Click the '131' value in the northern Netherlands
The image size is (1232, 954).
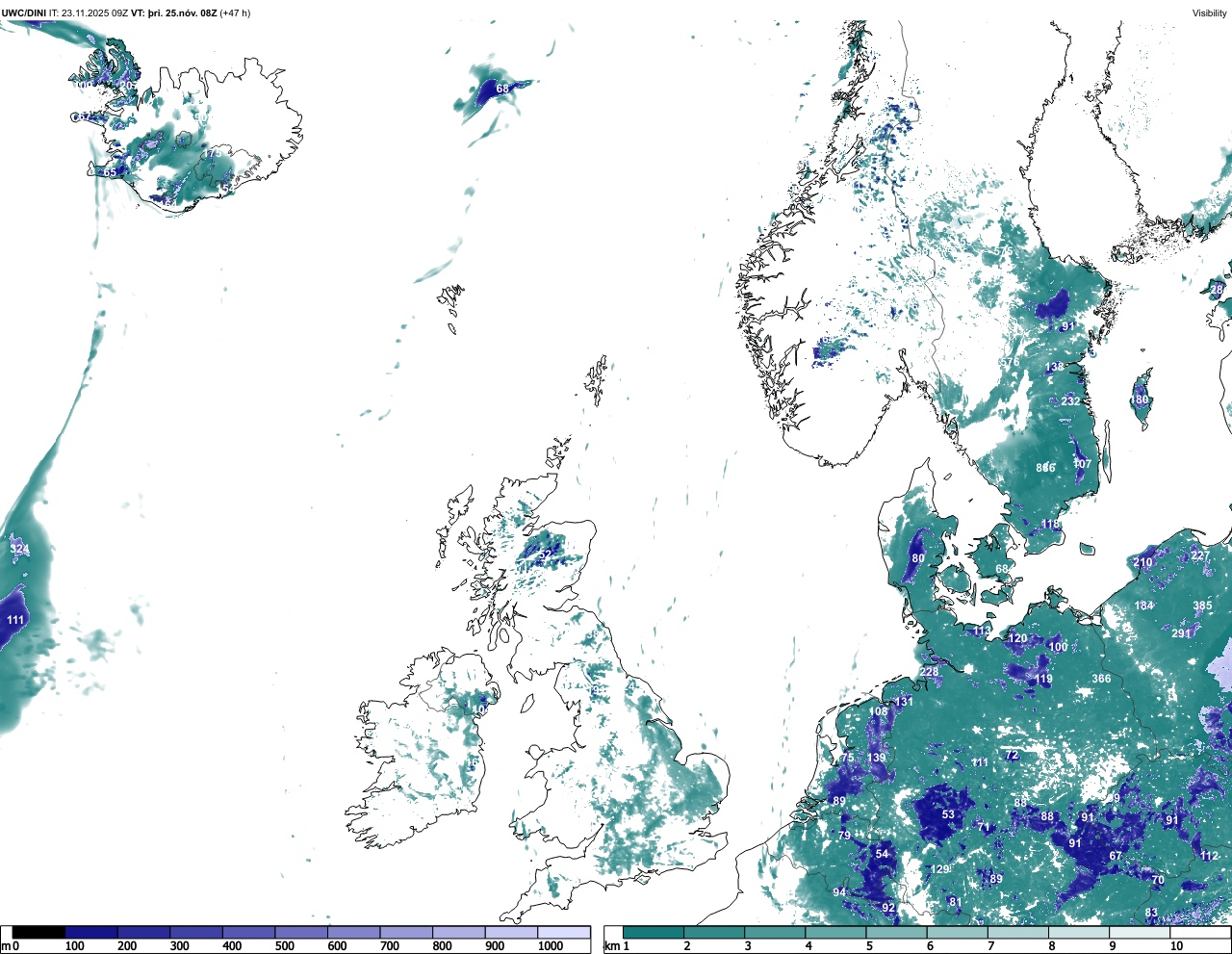(905, 702)
